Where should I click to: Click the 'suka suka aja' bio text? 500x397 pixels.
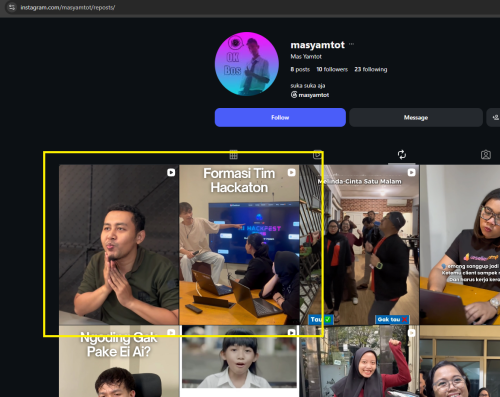tap(308, 86)
